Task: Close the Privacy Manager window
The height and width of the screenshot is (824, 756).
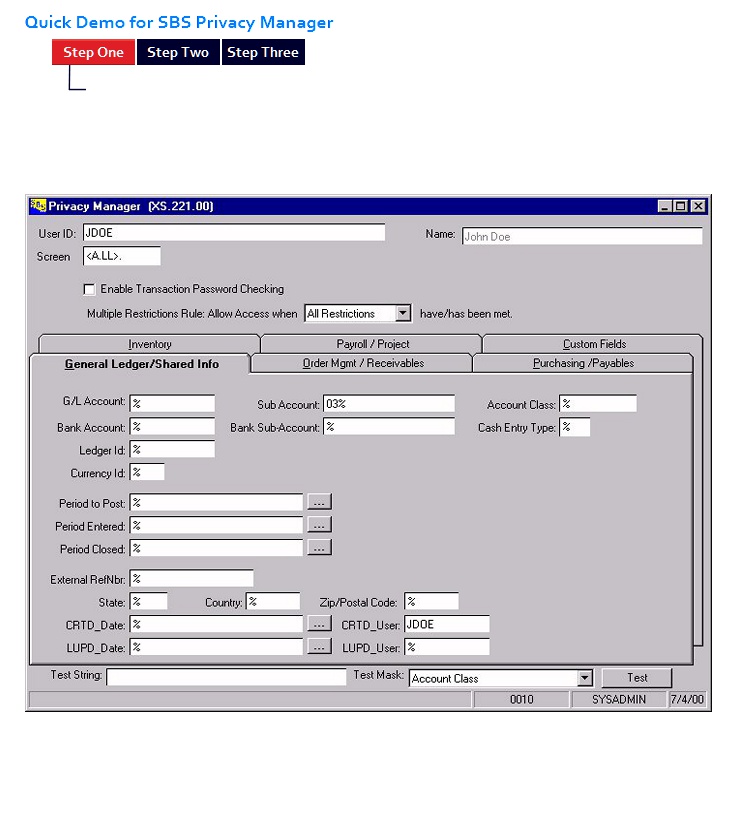Action: (698, 206)
